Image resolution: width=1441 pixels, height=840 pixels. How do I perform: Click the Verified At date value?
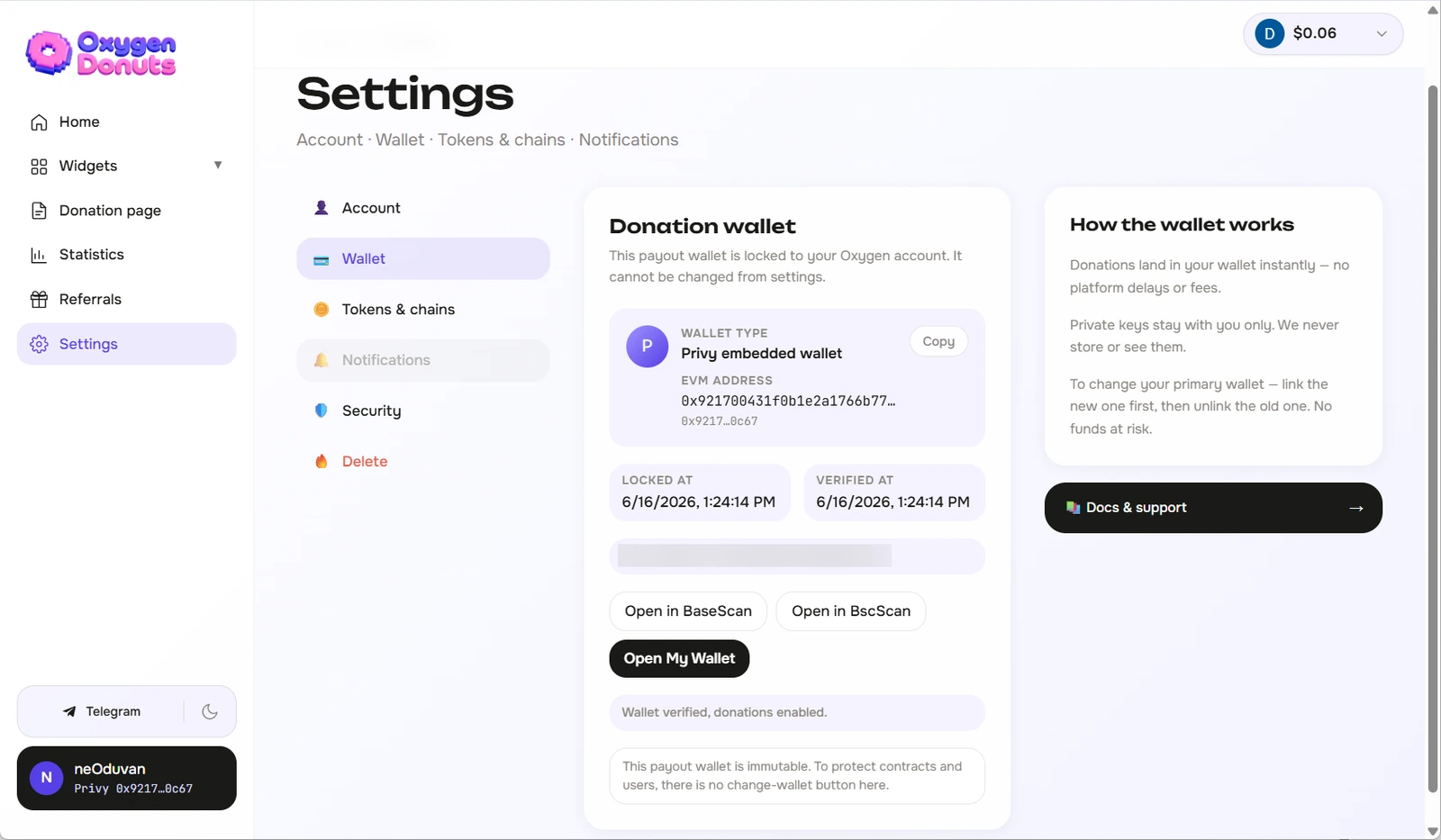point(893,502)
